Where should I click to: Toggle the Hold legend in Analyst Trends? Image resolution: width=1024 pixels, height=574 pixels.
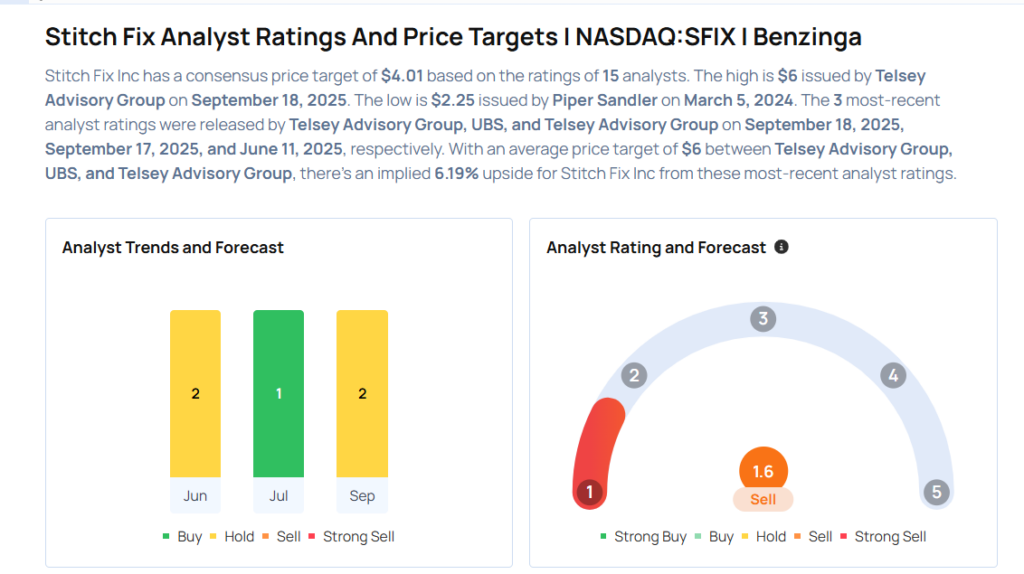point(232,537)
